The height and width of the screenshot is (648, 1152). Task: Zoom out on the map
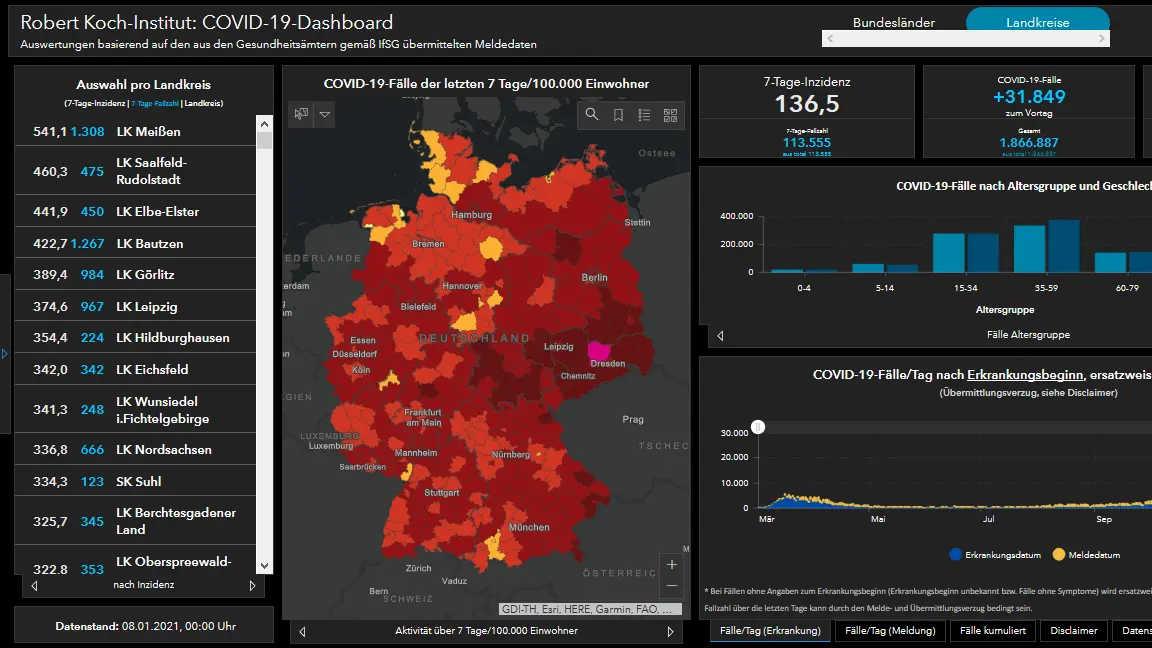point(672,586)
